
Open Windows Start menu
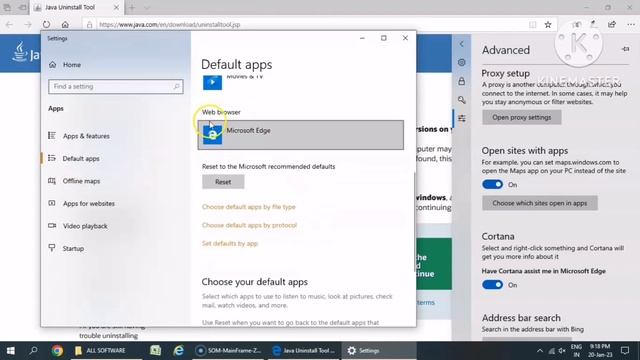coord(11,351)
